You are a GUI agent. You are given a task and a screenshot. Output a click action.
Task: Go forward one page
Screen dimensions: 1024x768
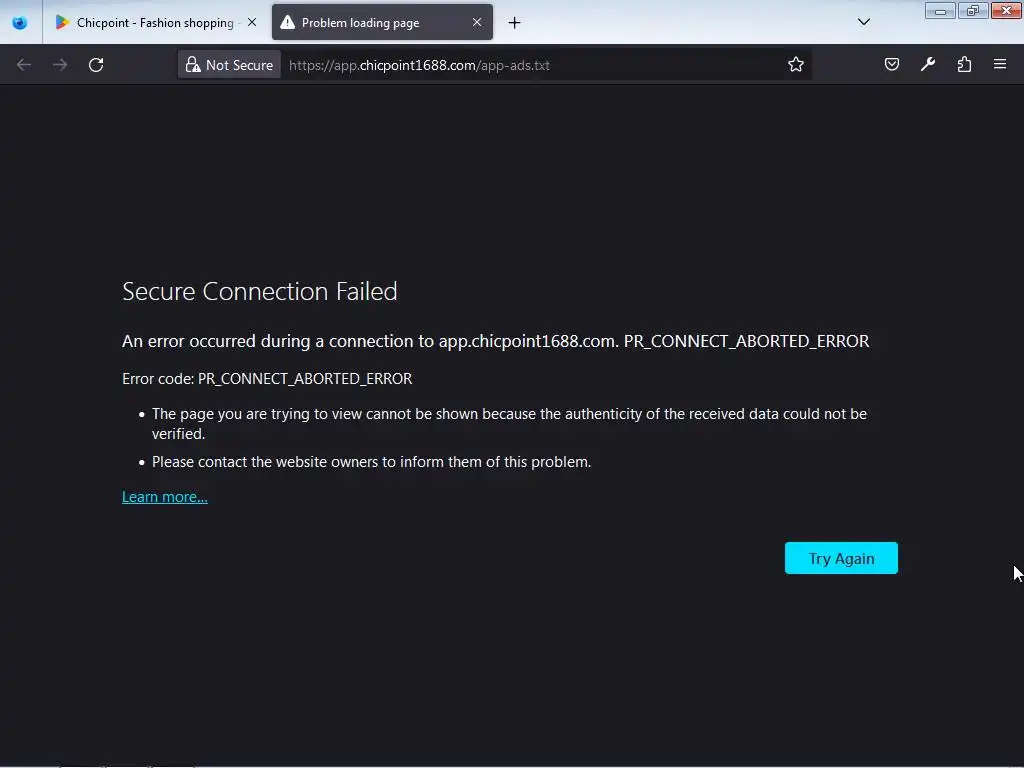[x=60, y=65]
